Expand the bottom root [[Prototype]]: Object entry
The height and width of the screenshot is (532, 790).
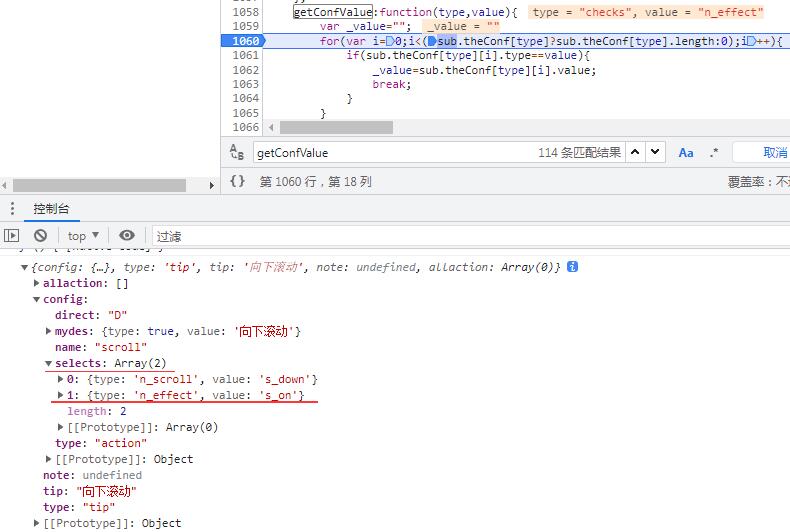coord(36,523)
